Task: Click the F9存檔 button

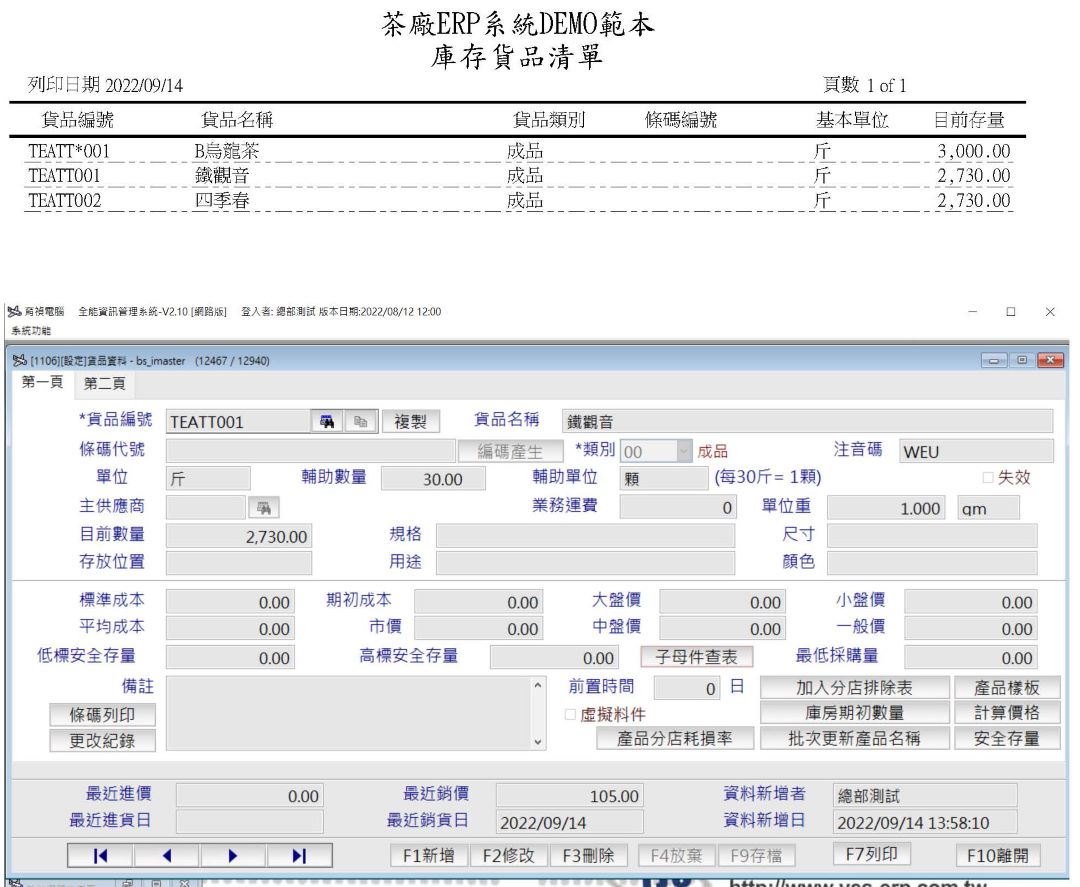Action: 756,855
